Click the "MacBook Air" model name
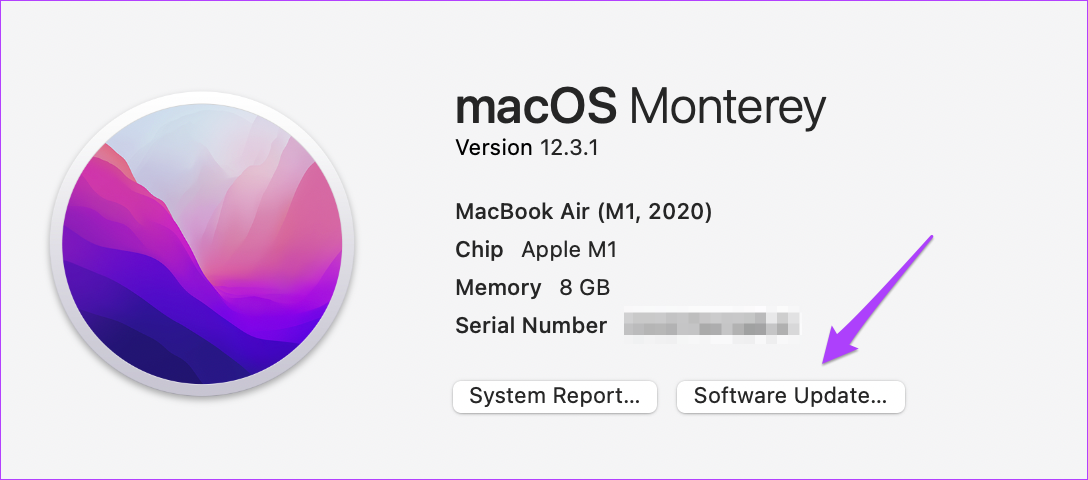This screenshot has height=480, width=1088. (522, 212)
